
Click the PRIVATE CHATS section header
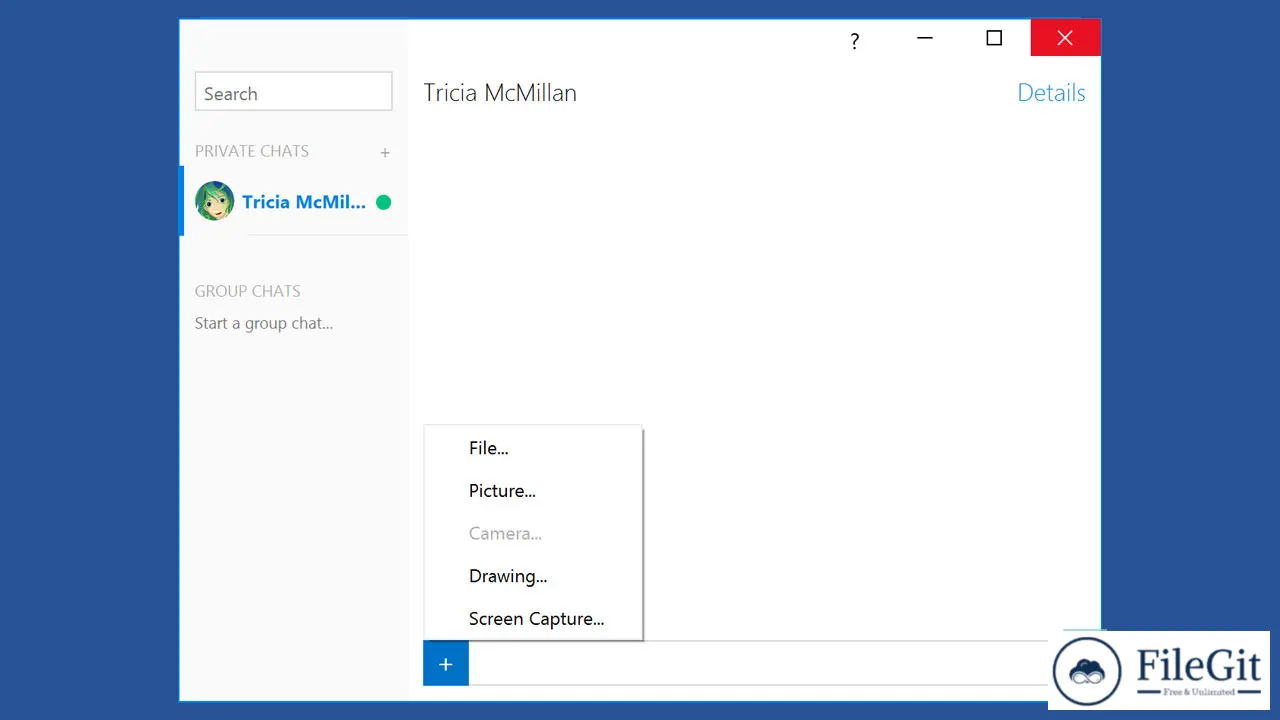[x=252, y=151]
